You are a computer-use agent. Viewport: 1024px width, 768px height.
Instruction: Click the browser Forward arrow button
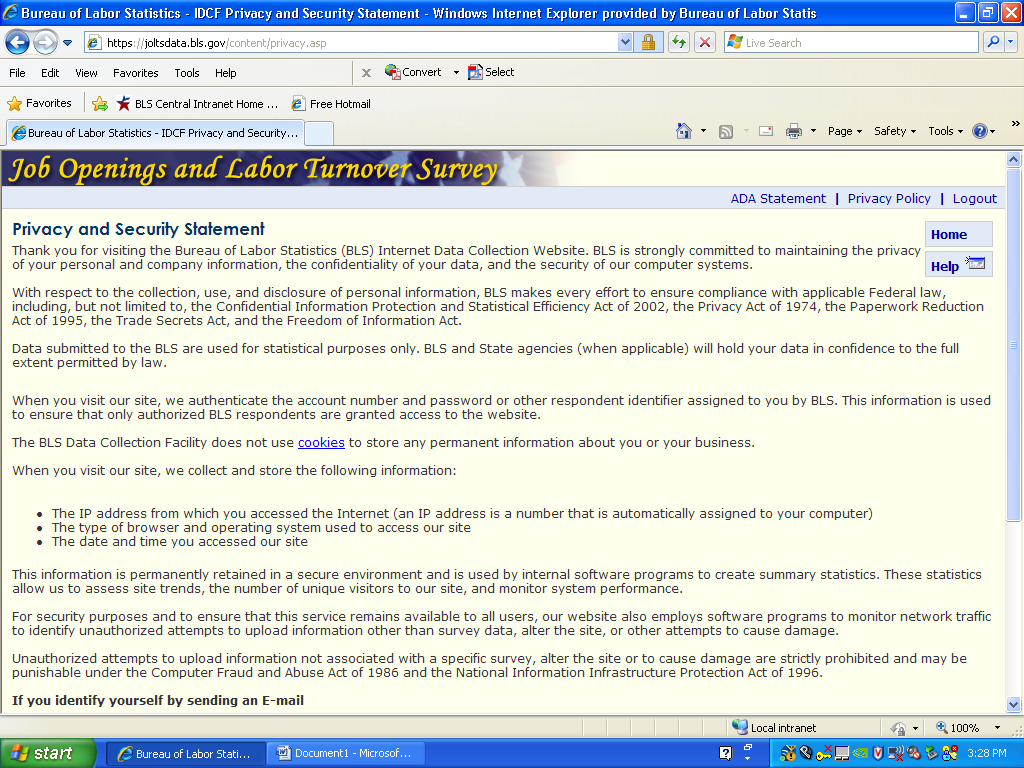click(45, 43)
